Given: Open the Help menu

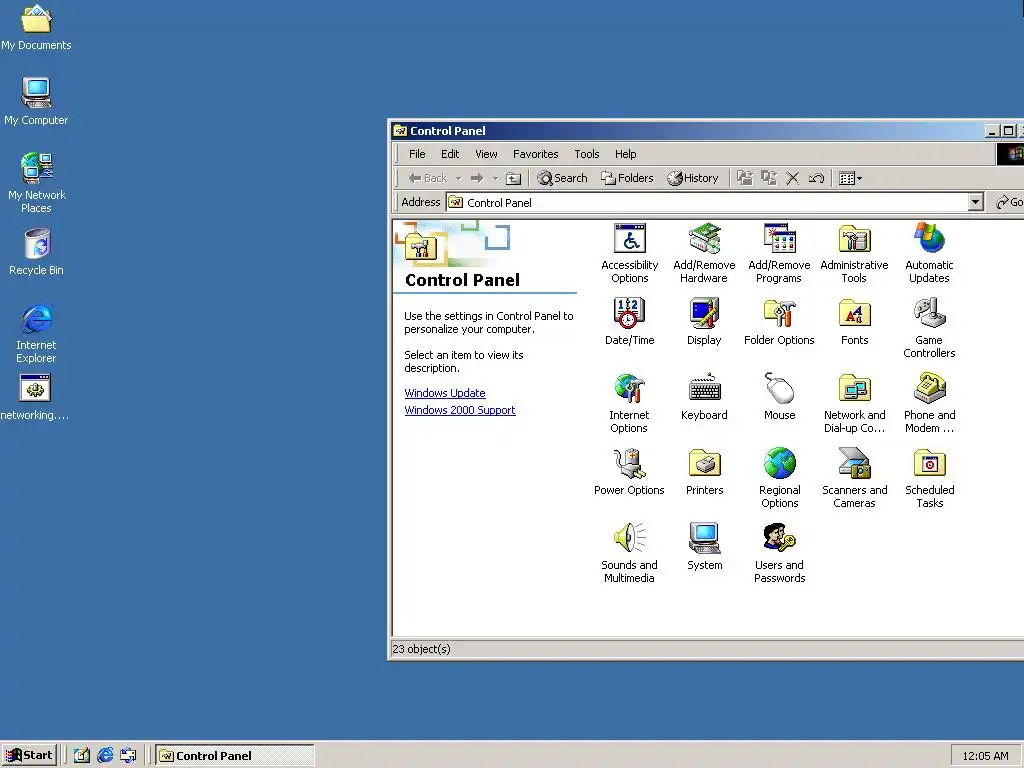Looking at the screenshot, I should pyautogui.click(x=625, y=154).
